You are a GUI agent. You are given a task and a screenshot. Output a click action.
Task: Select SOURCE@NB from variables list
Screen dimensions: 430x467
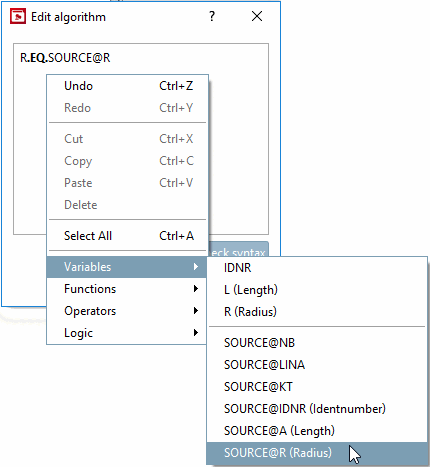[x=317, y=343]
